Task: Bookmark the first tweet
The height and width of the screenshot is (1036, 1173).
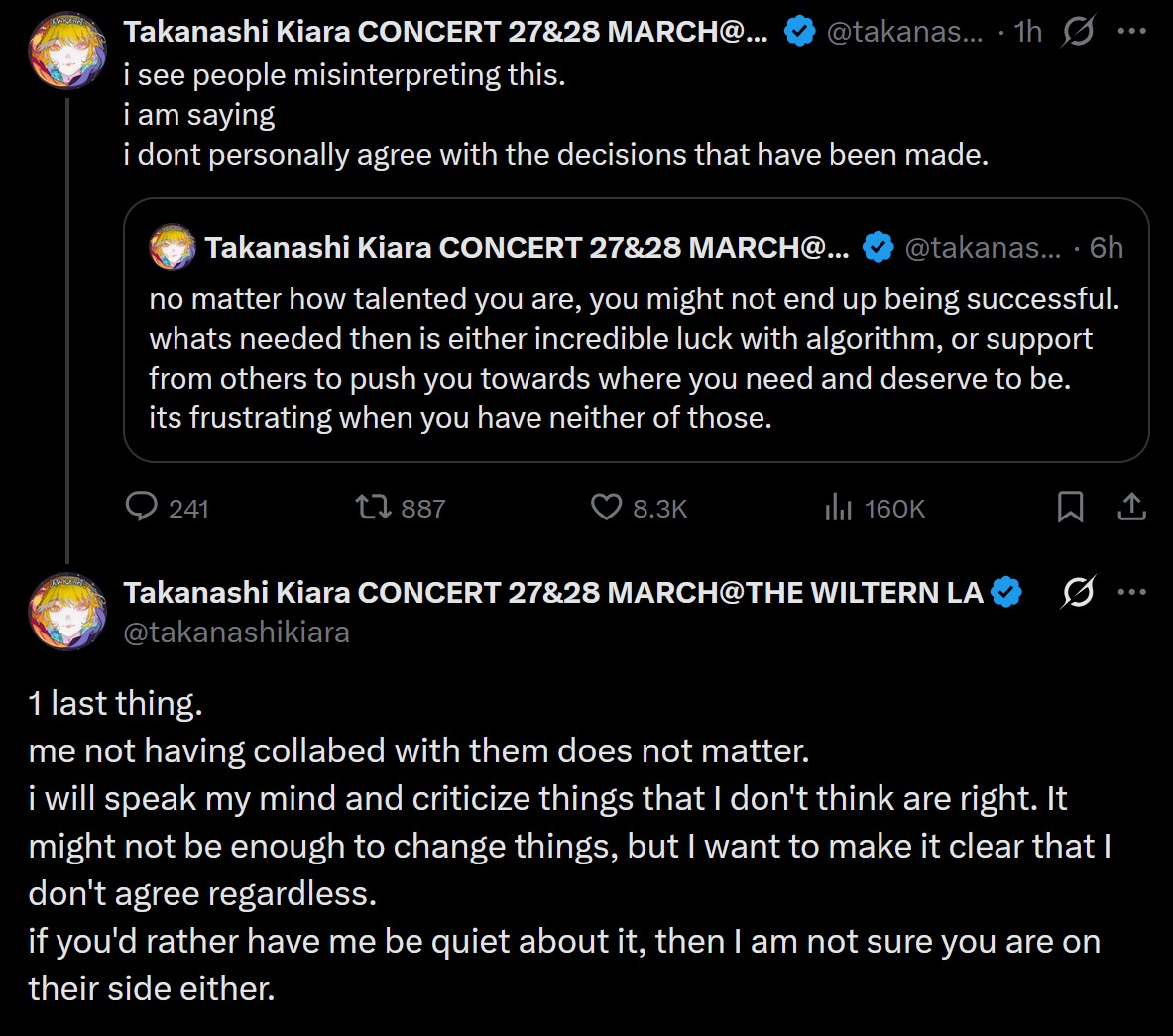Action: pos(1070,508)
